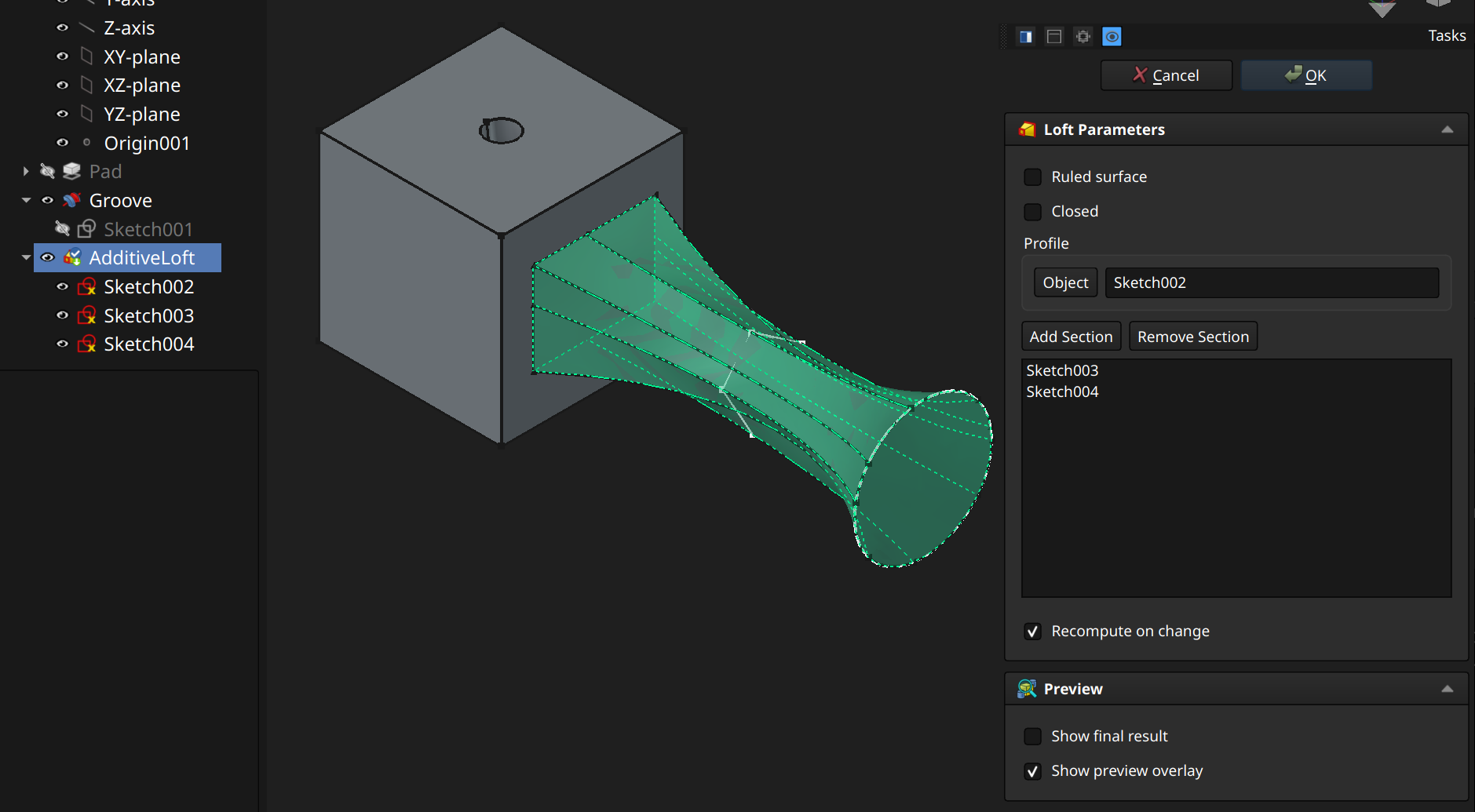The height and width of the screenshot is (812, 1475).
Task: Click the Z-axis line icon
Action: [x=87, y=28]
